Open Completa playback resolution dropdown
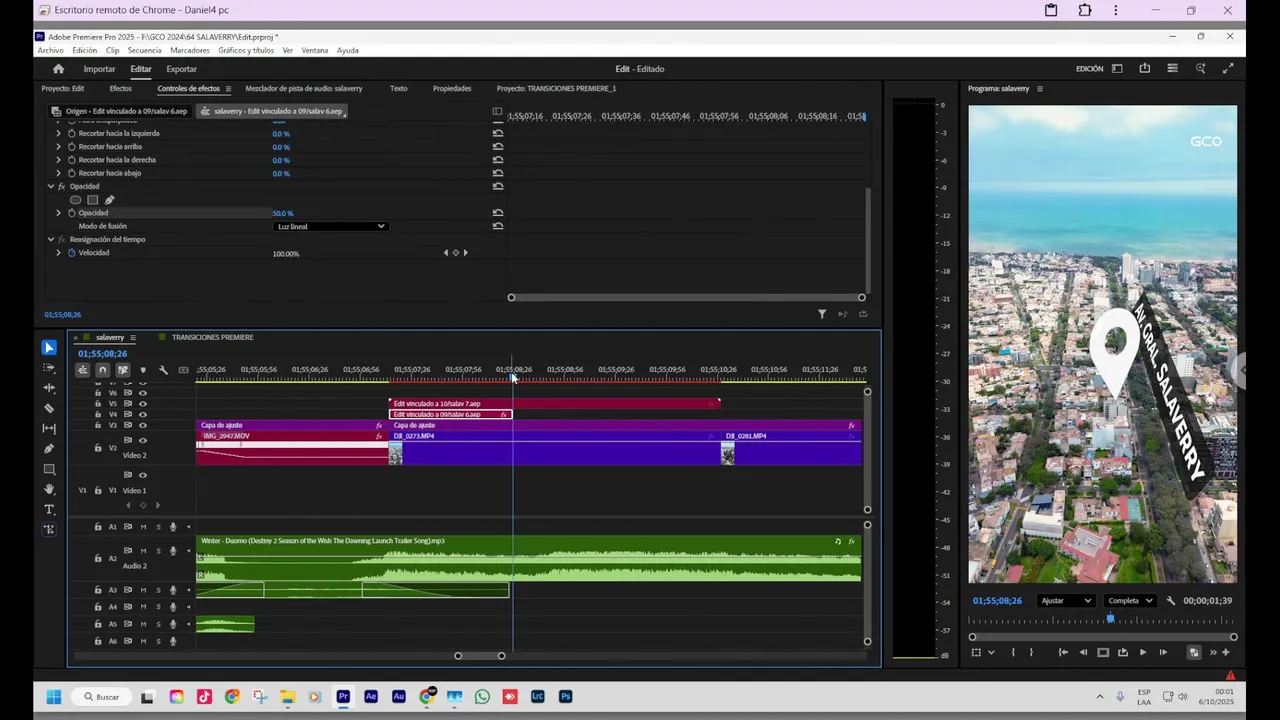The image size is (1280, 720). pyautogui.click(x=1130, y=601)
